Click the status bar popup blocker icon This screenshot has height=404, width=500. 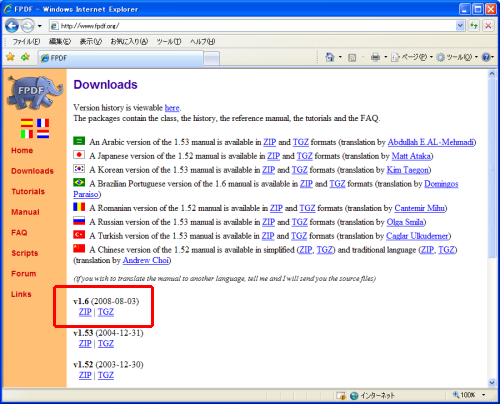341,396
